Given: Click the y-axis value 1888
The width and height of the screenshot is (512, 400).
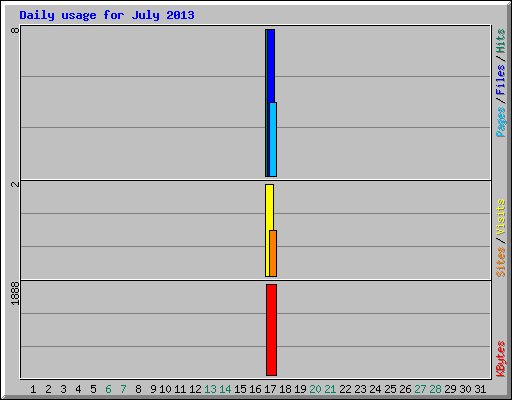Looking at the screenshot, I should click(x=15, y=293).
